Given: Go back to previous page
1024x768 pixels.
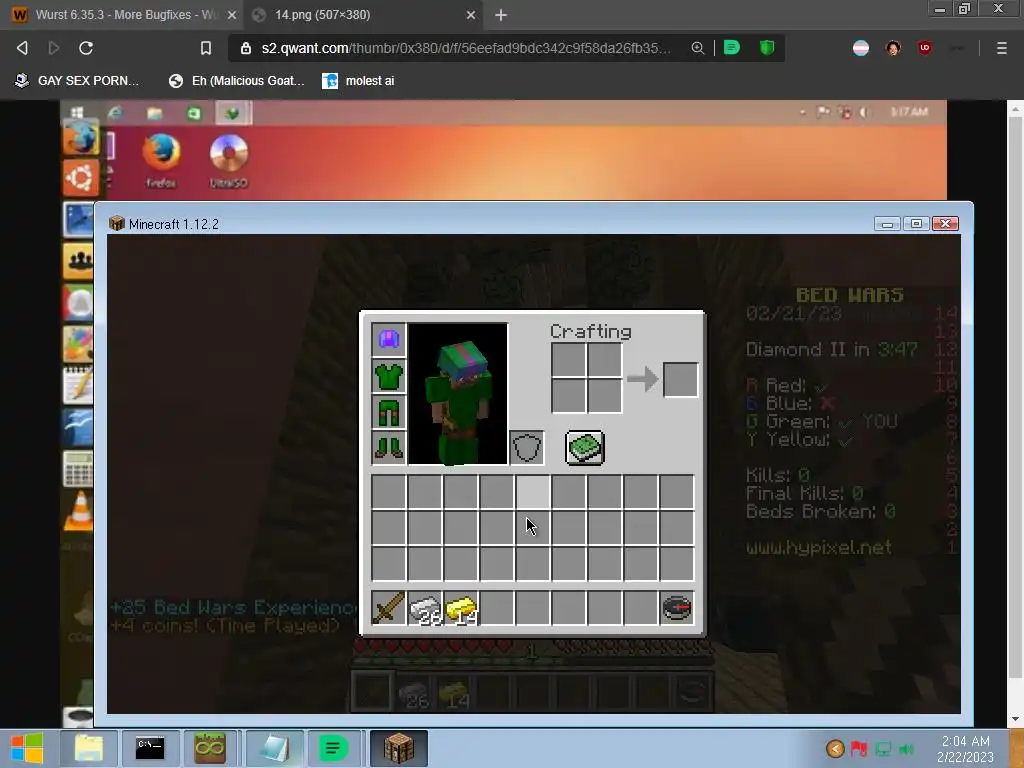Looking at the screenshot, I should (x=22, y=48).
